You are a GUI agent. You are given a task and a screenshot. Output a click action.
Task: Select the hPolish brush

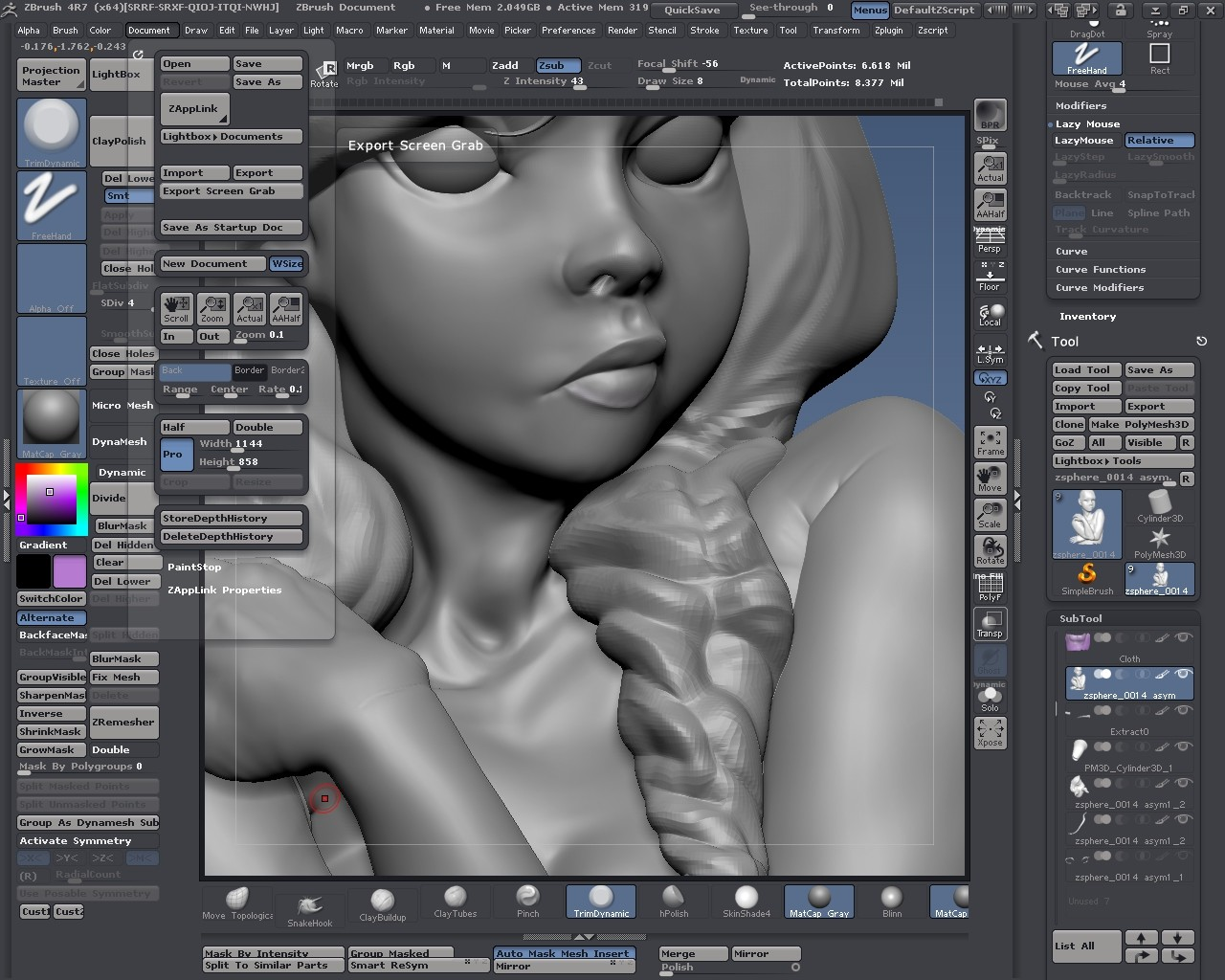pos(674,902)
